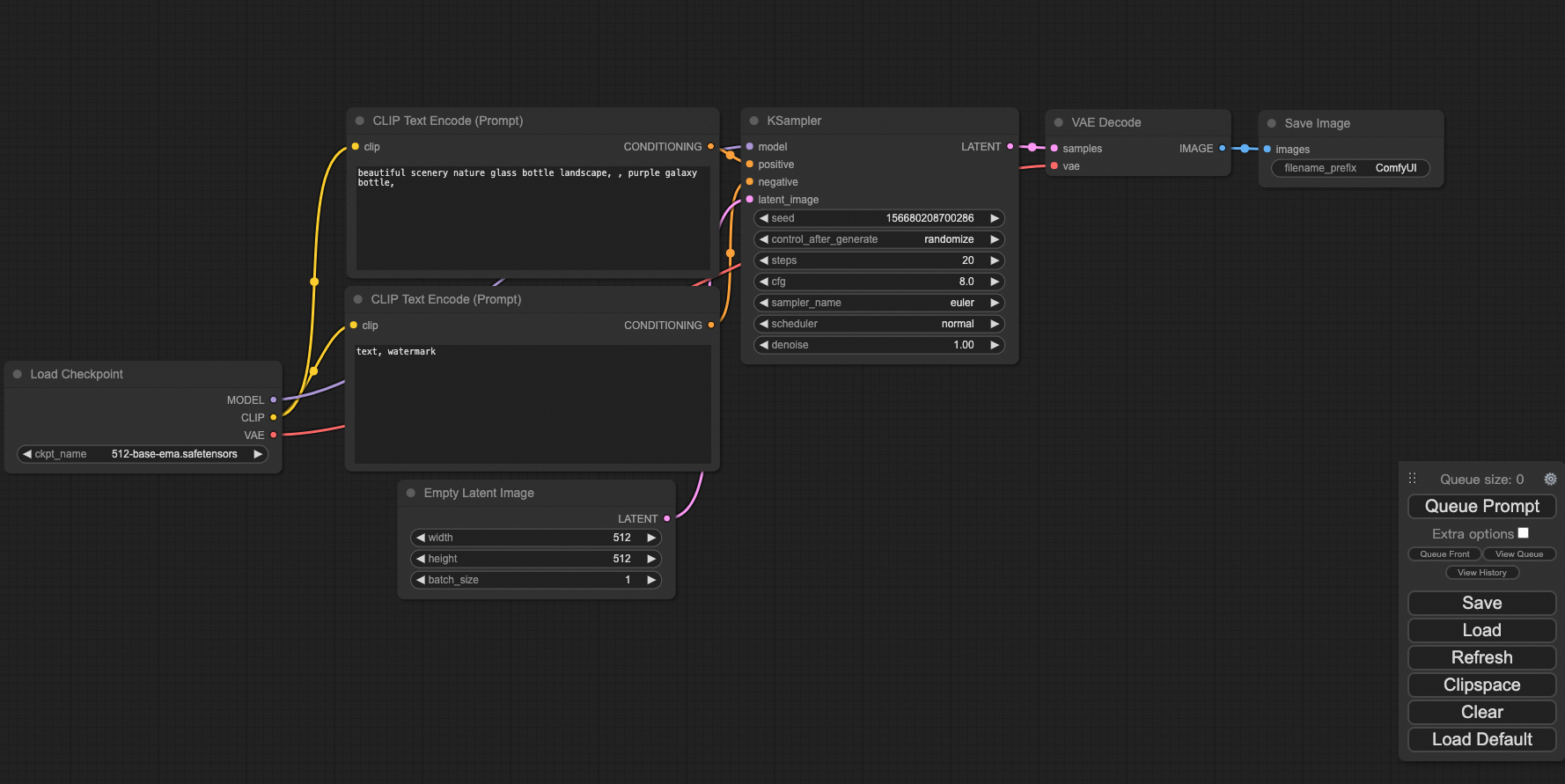Increase cfg with the right arrow
1565x784 pixels.
pyautogui.click(x=995, y=282)
